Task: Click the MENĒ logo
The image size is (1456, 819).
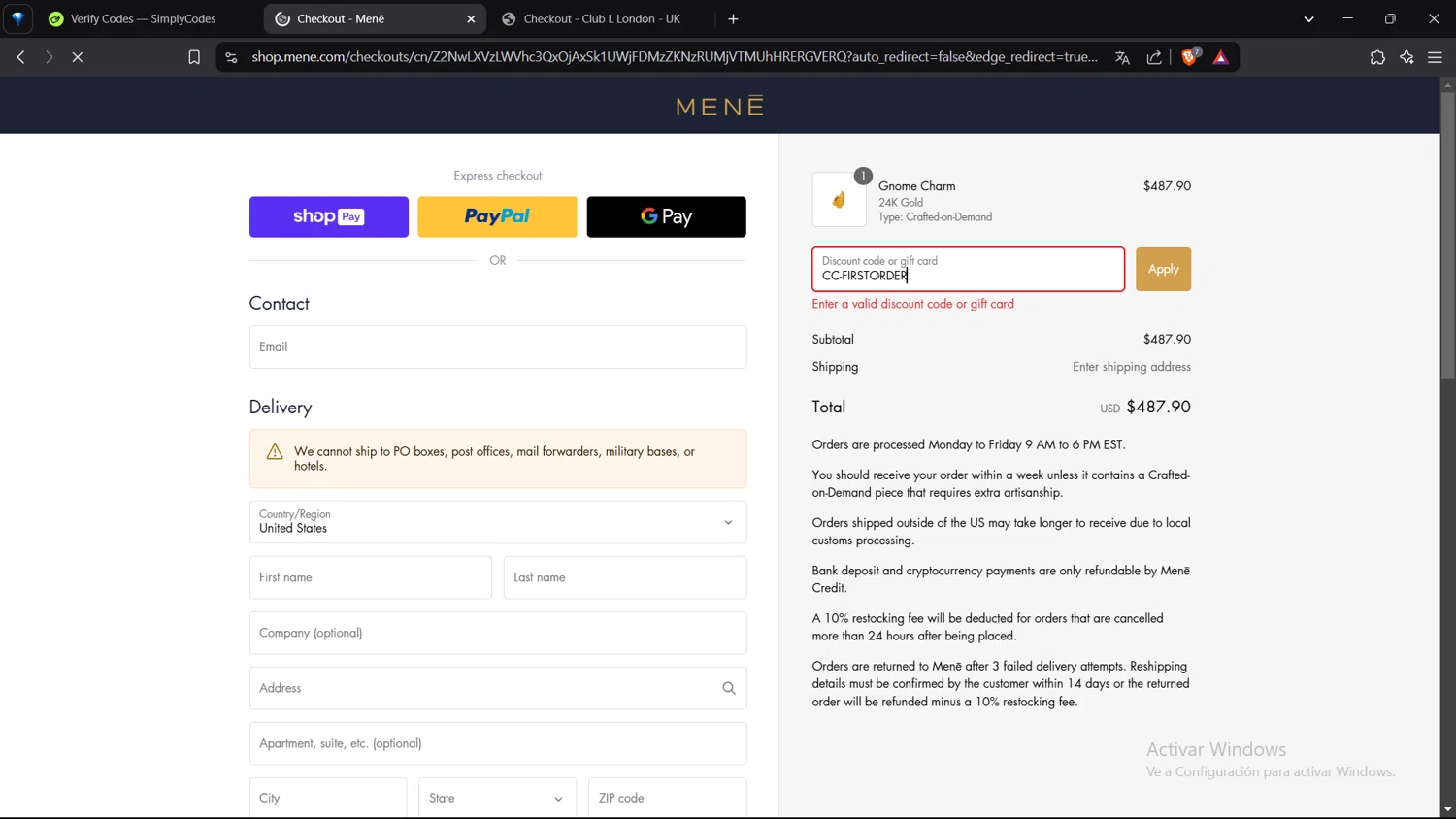Action: click(720, 106)
